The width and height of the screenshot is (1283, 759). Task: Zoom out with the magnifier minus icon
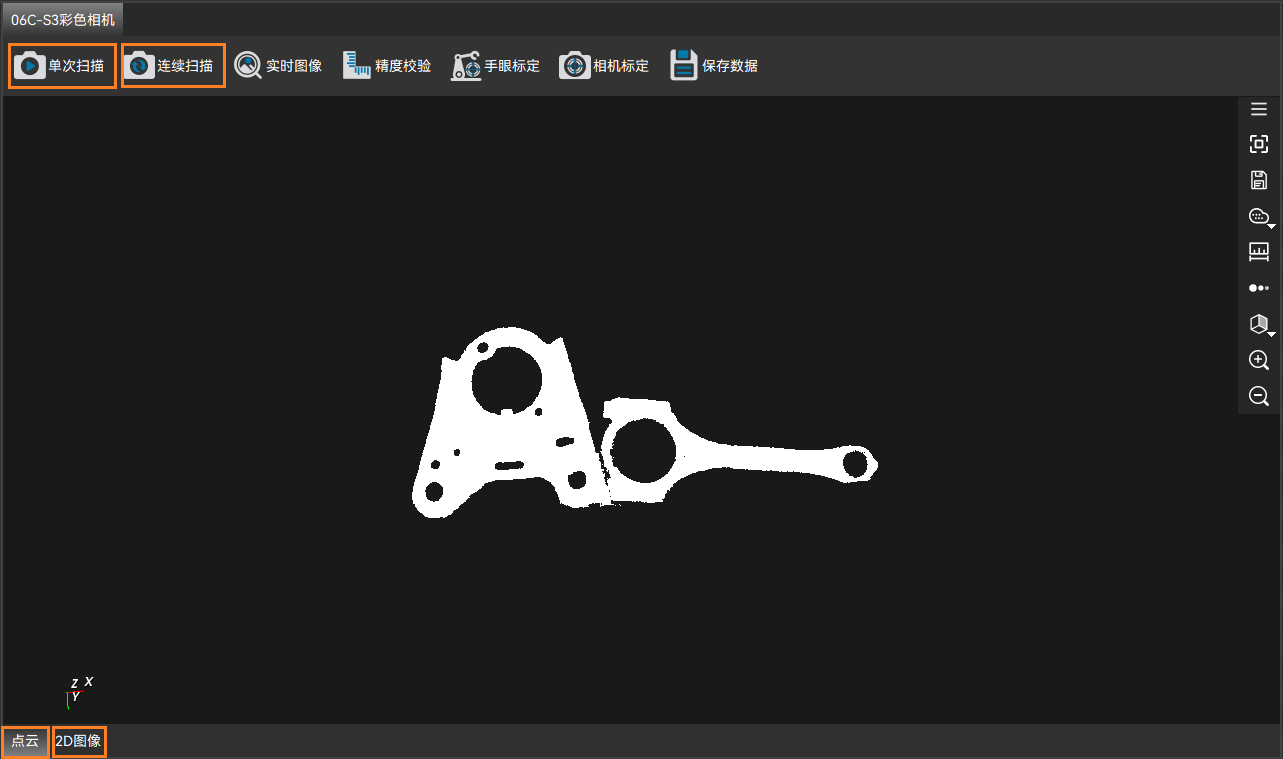coord(1259,396)
